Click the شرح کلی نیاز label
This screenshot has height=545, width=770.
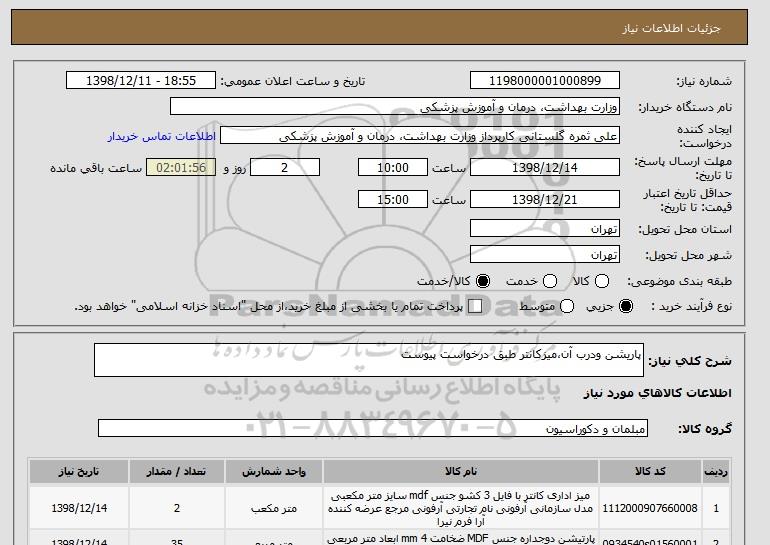tap(690, 361)
